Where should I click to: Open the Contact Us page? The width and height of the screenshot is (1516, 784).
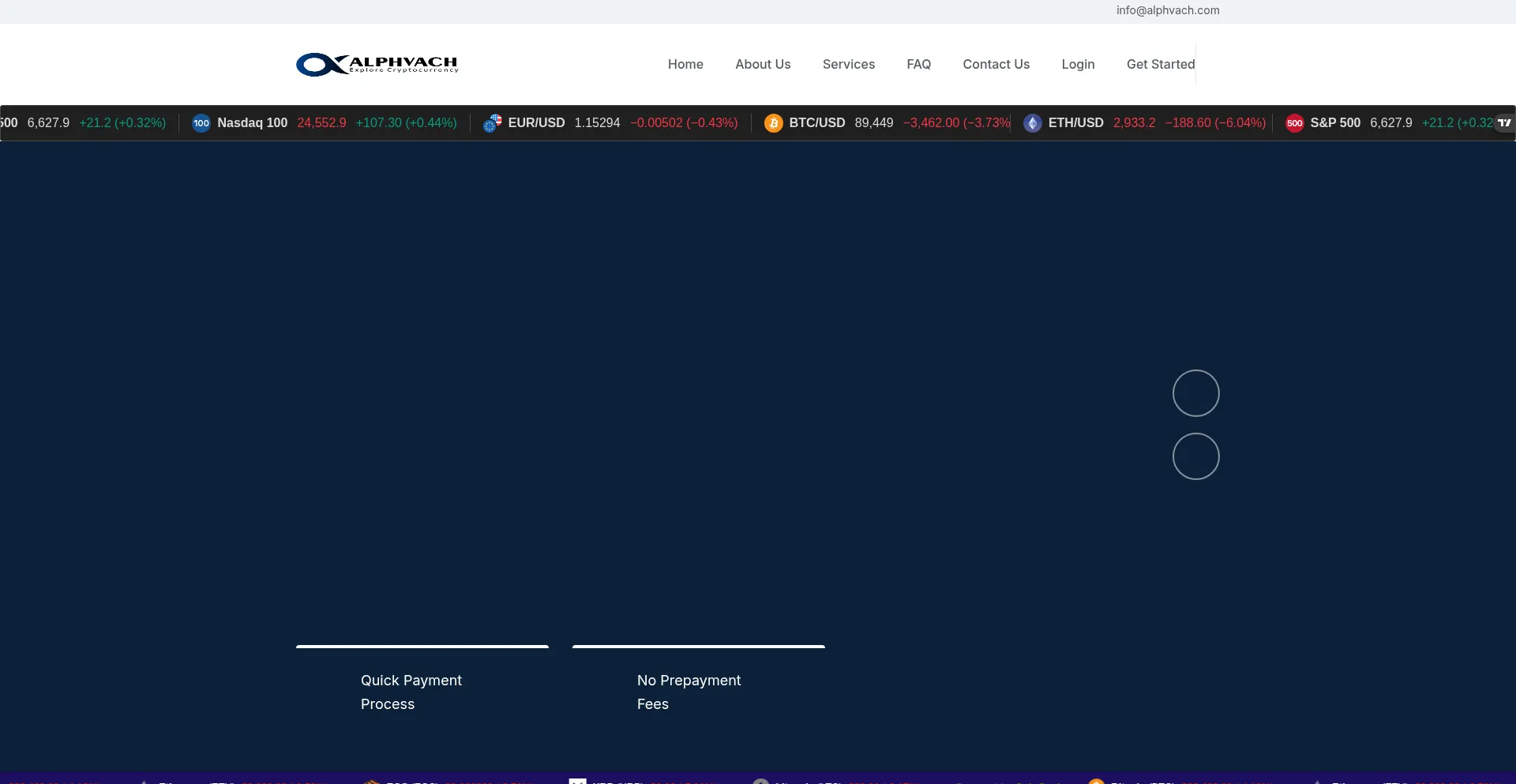click(x=996, y=64)
